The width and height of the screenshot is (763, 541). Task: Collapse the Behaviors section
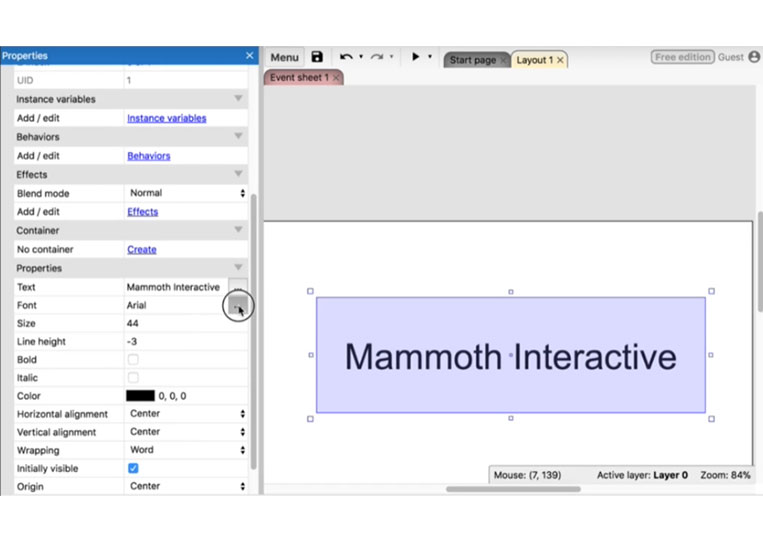pyautogui.click(x=238, y=136)
